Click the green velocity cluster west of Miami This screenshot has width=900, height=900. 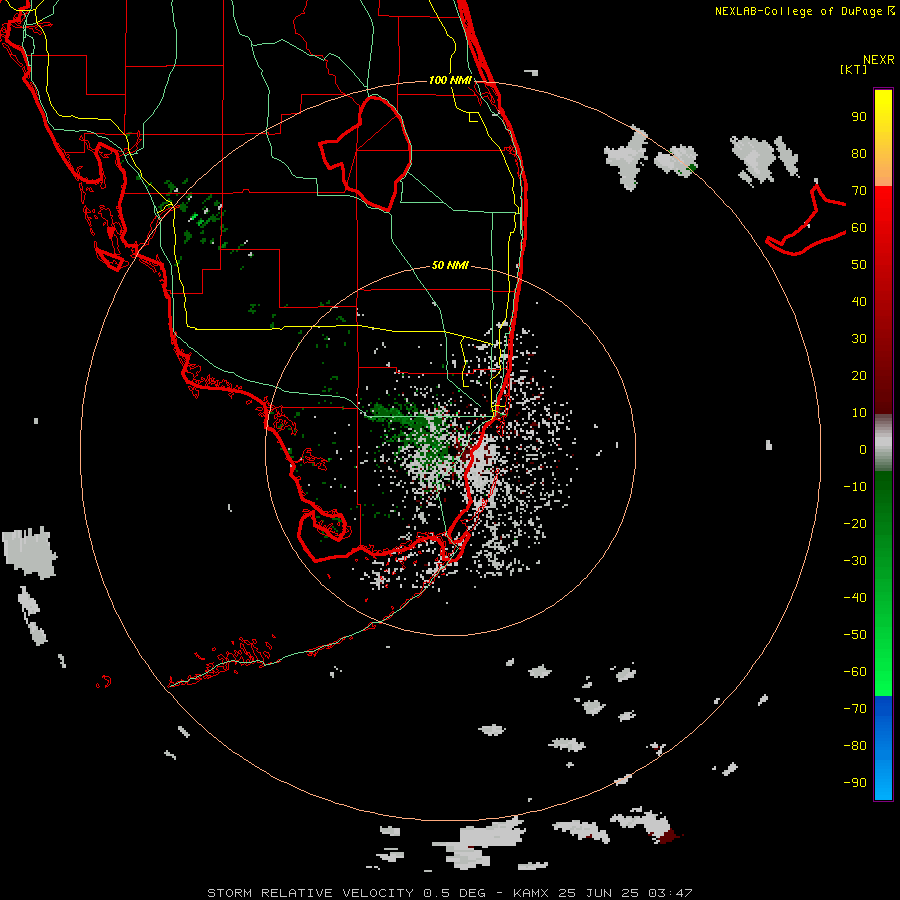click(408, 423)
